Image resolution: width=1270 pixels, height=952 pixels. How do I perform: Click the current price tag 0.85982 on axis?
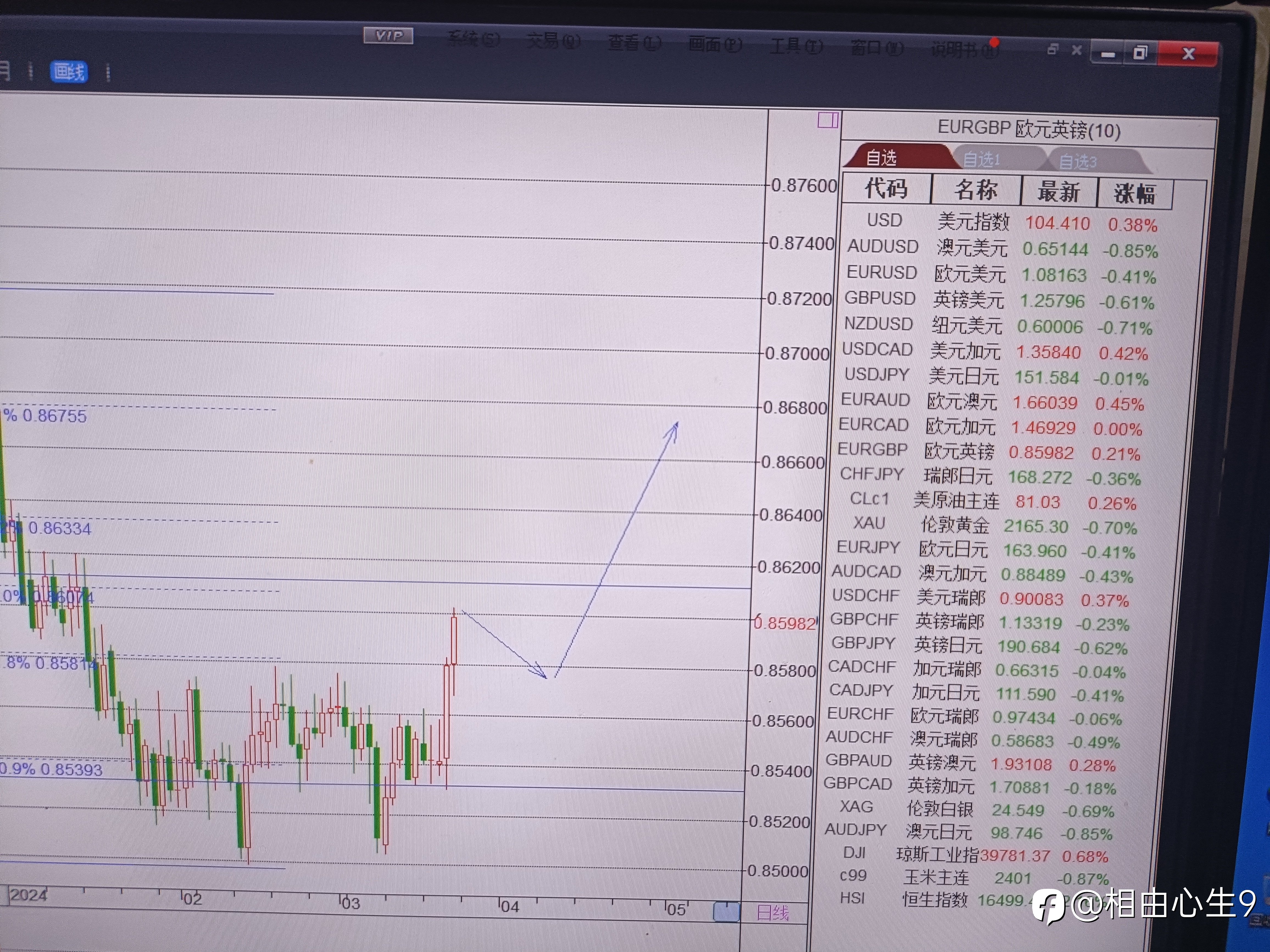pos(784,623)
